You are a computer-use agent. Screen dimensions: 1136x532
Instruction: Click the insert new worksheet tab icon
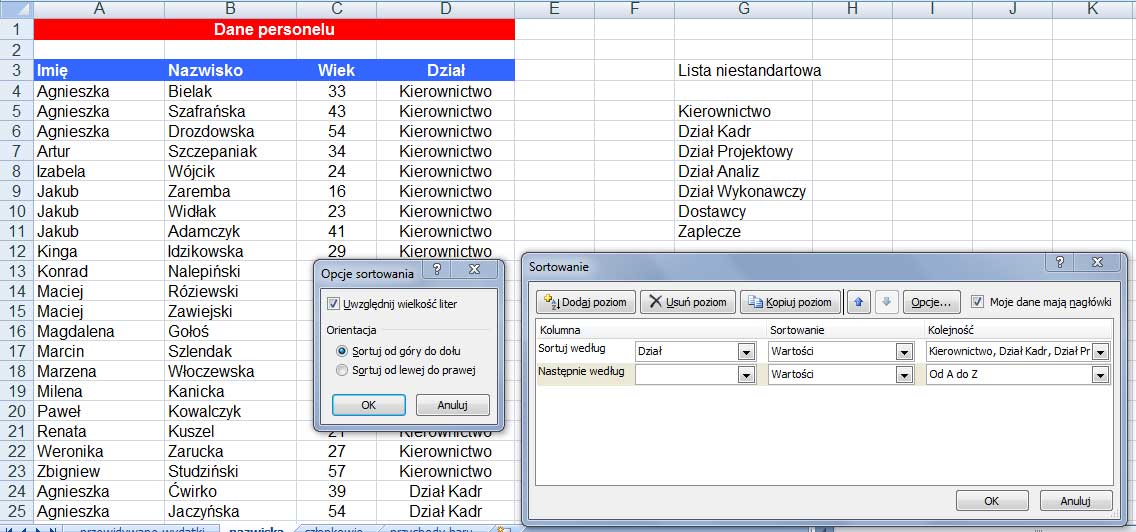(503, 528)
